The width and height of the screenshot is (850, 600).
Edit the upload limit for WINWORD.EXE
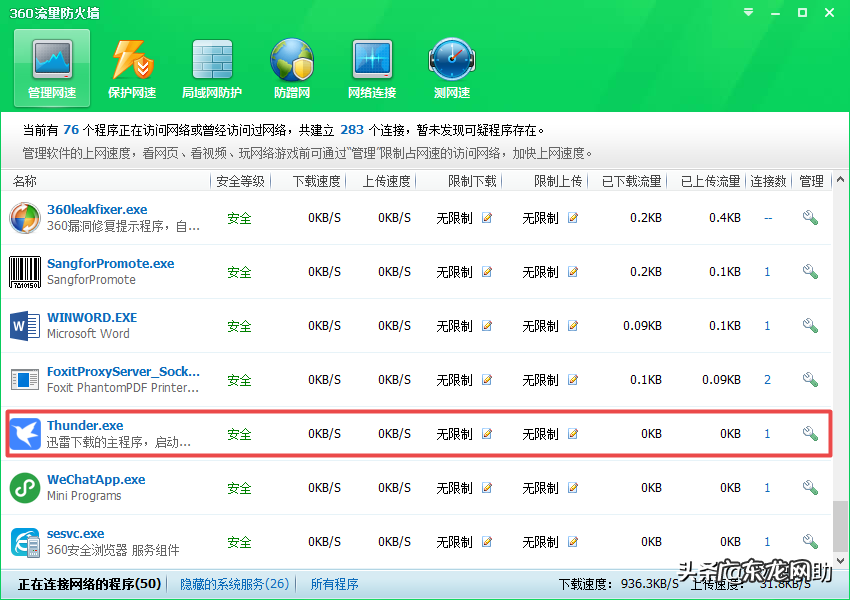[x=572, y=326]
